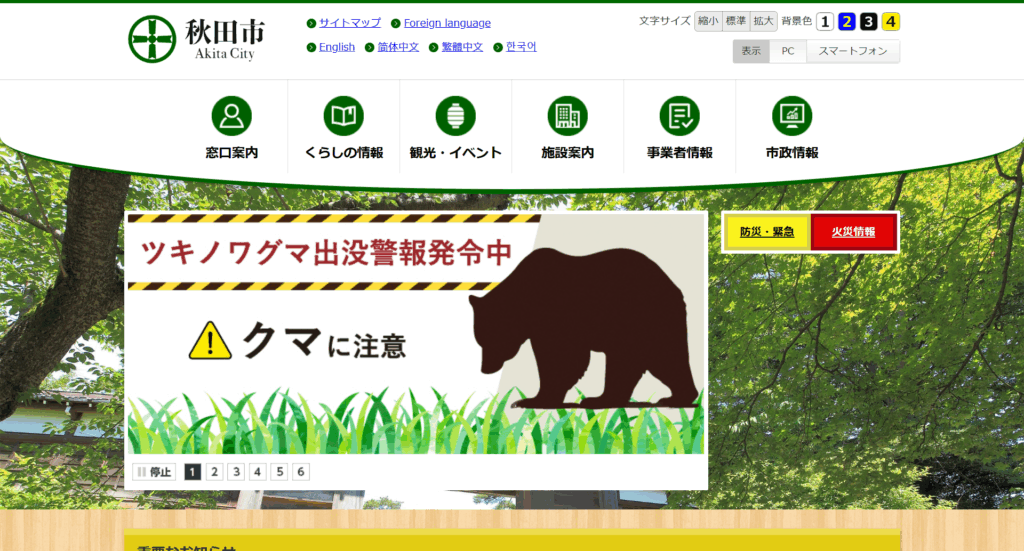Open the 事業者情報 document icon

[x=679, y=117]
